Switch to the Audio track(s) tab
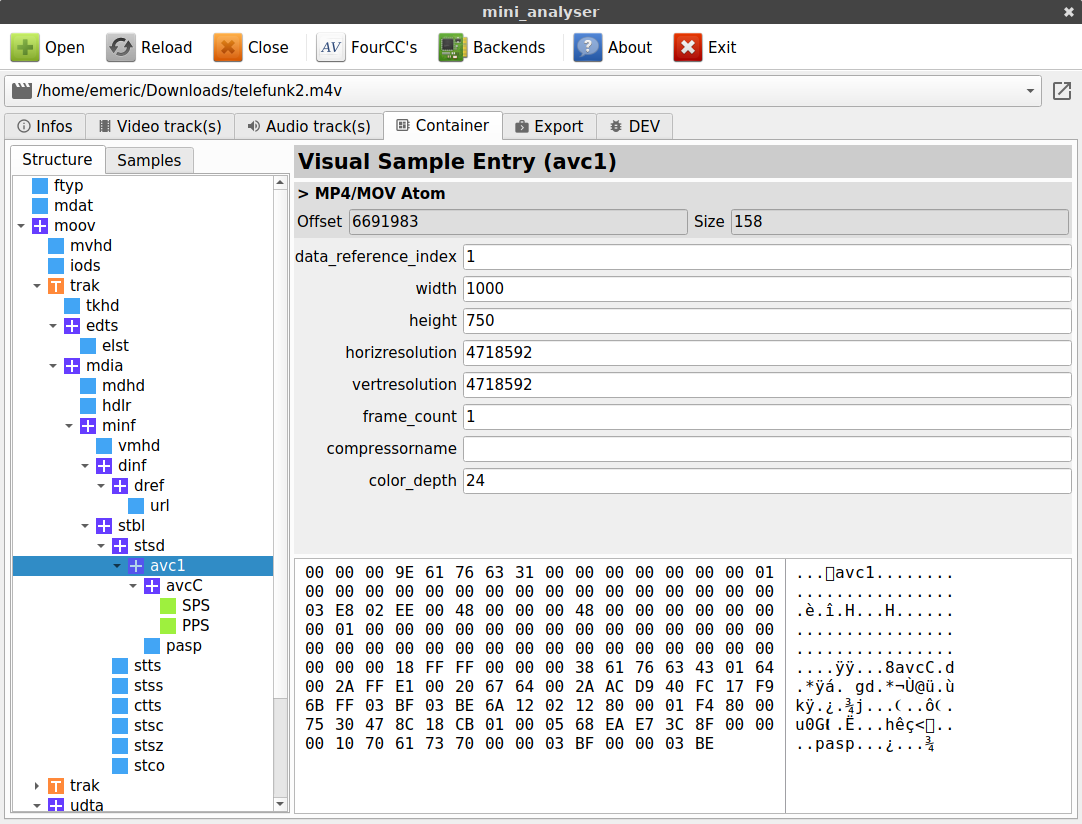1082x824 pixels. pos(309,126)
